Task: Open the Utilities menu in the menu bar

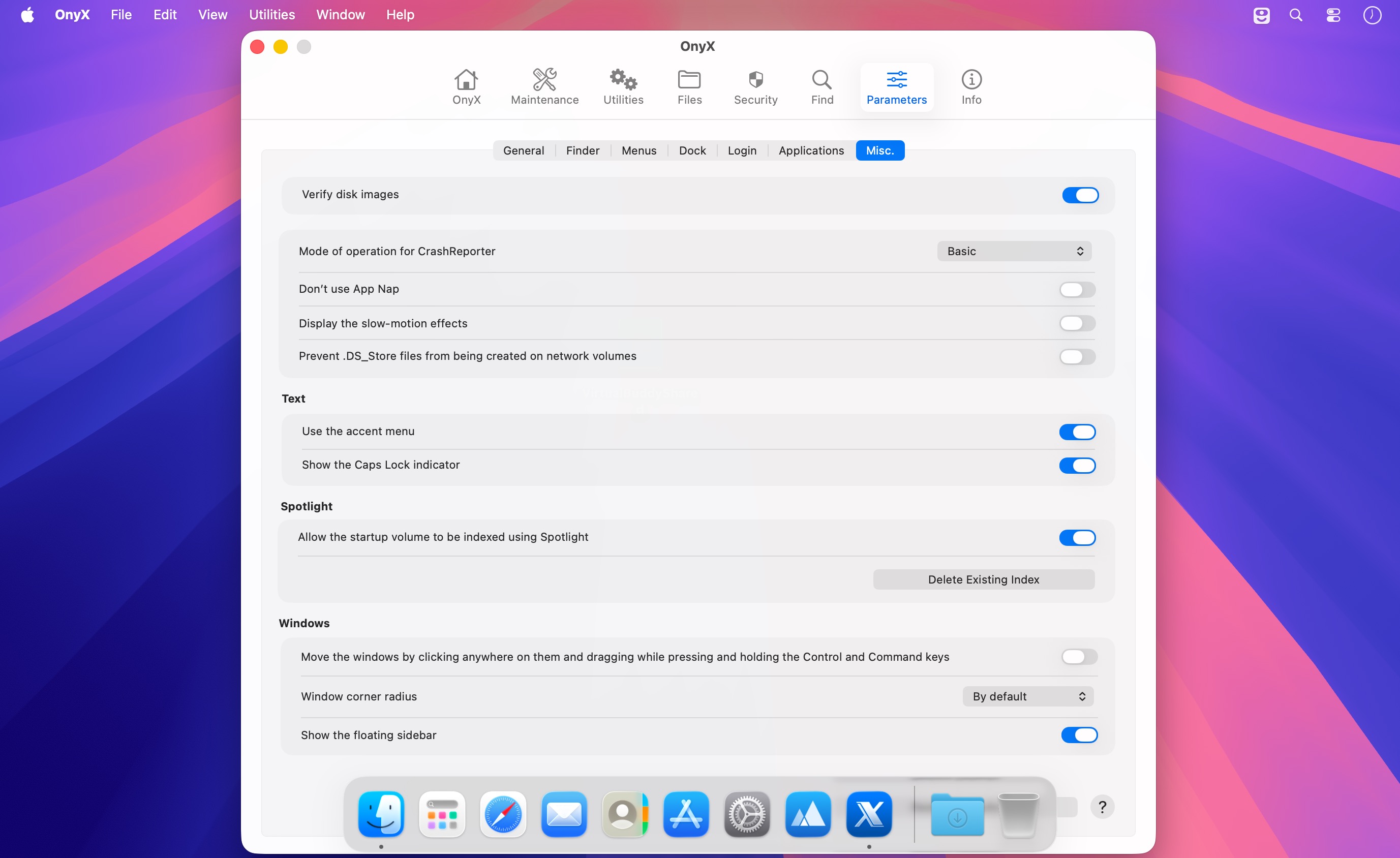Action: click(271, 15)
